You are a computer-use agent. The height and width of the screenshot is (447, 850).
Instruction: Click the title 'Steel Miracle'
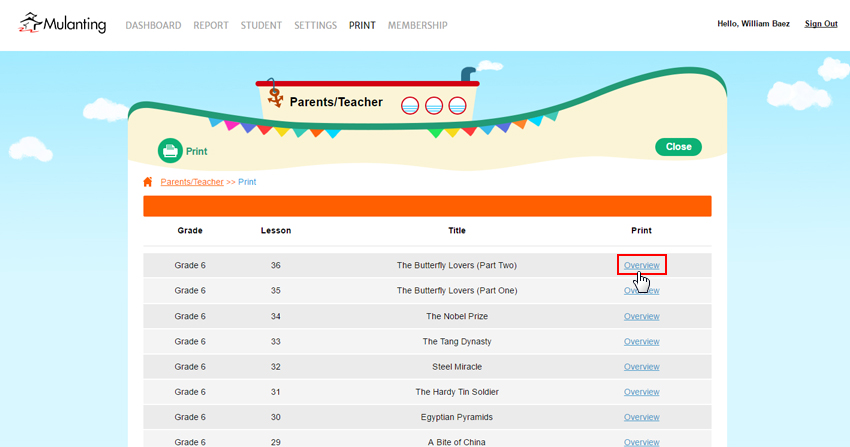pyautogui.click(x=457, y=366)
